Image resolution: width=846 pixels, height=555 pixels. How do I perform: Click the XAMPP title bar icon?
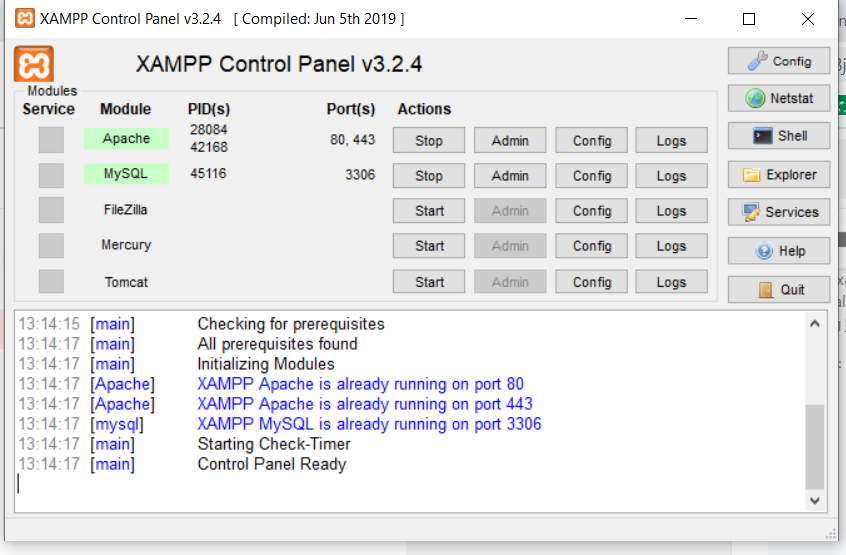click(x=25, y=18)
